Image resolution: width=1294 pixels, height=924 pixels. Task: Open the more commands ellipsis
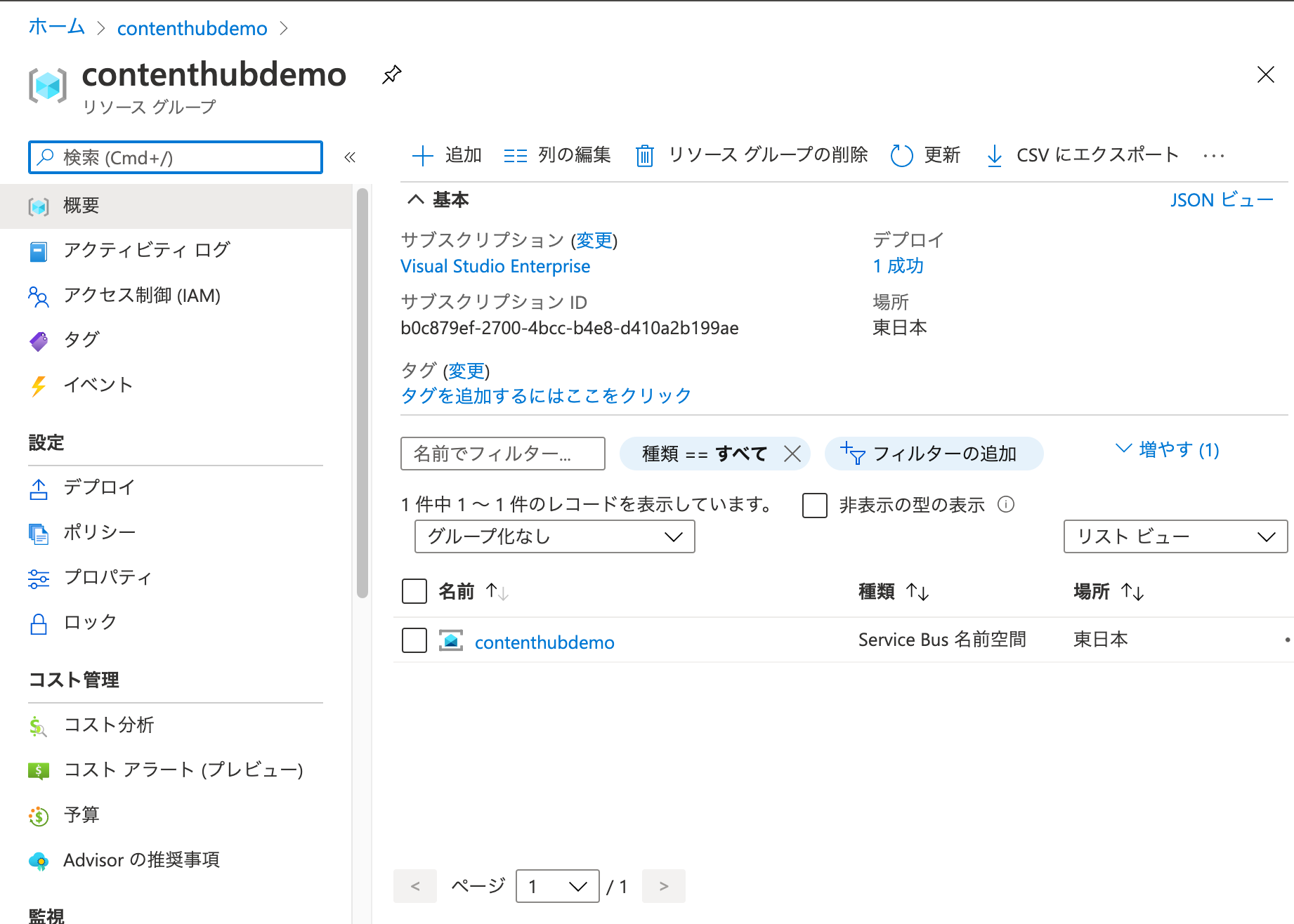coord(1213,156)
